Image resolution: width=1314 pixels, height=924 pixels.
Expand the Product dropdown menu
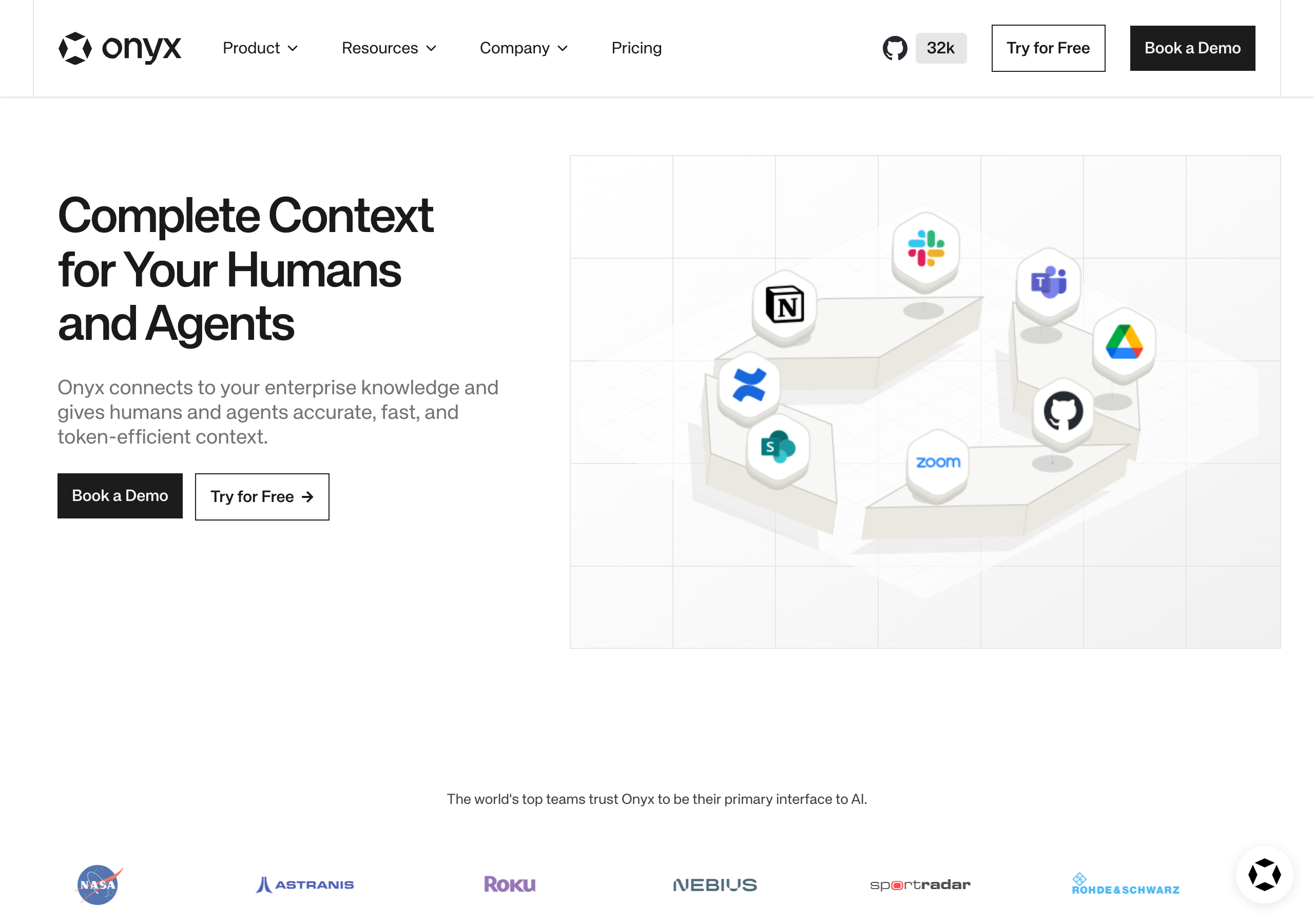tap(260, 48)
